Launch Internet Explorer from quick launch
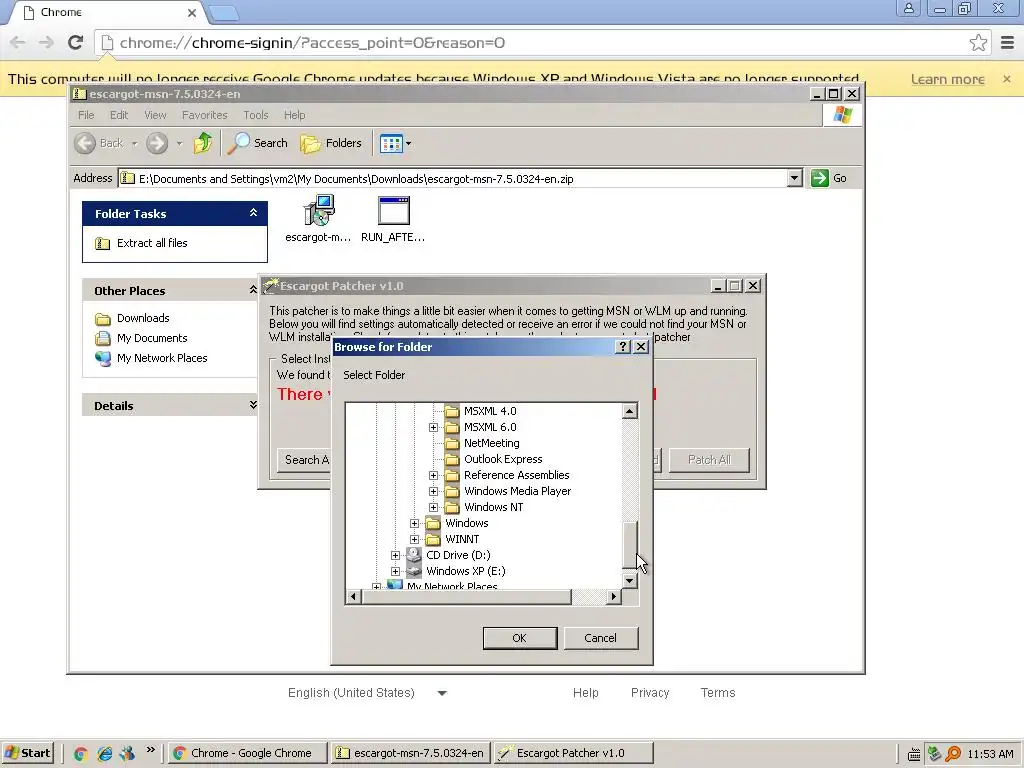1024x768 pixels. click(104, 754)
